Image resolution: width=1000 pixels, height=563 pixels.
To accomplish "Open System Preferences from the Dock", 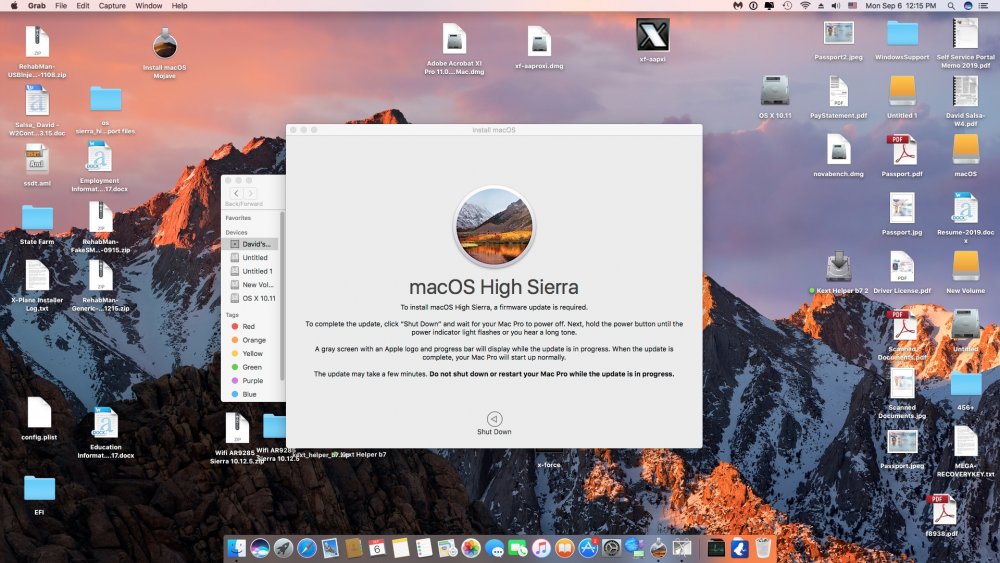I will [x=611, y=548].
